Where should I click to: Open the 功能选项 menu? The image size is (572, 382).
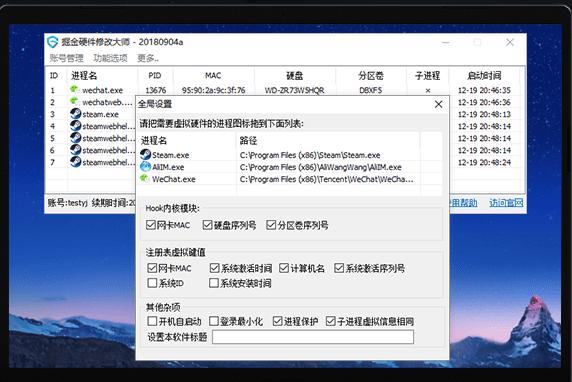(110, 58)
